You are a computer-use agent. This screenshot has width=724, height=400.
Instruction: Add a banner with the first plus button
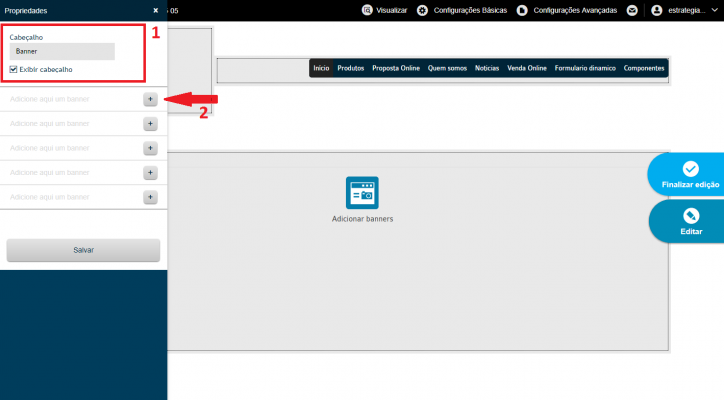pos(150,99)
